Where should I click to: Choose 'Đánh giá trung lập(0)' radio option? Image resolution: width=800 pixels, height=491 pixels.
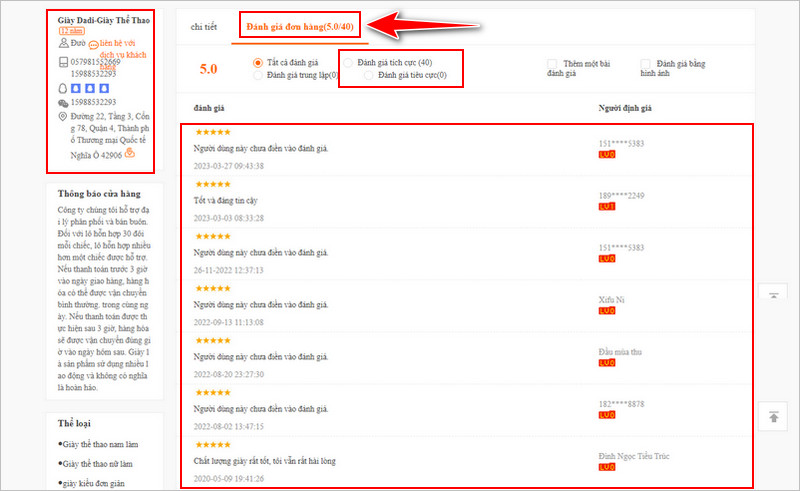tap(259, 75)
